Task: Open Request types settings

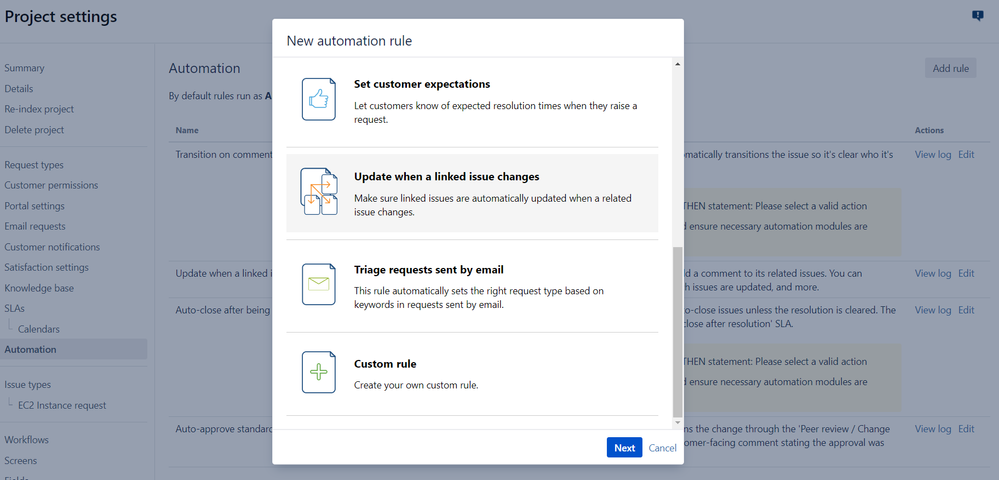Action: point(34,164)
